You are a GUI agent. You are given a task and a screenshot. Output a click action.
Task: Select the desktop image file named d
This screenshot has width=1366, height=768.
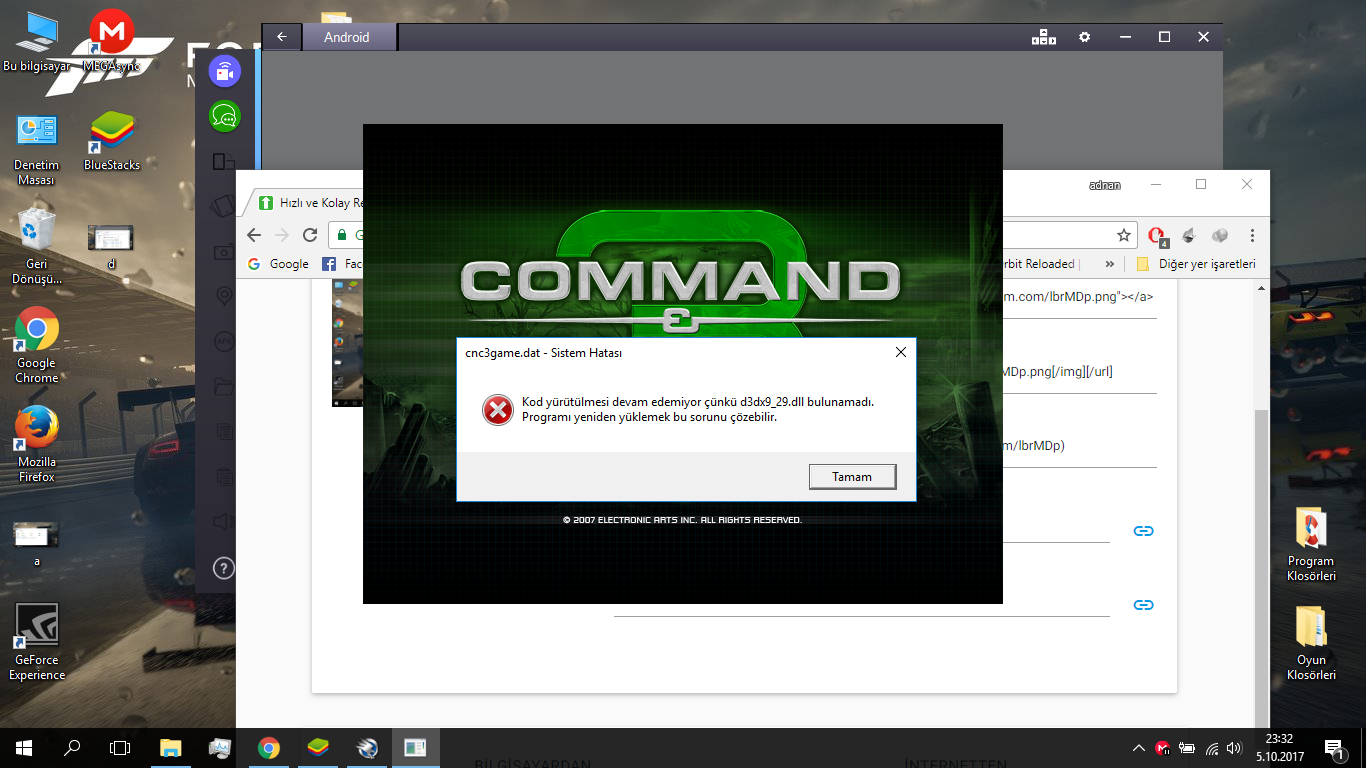pos(111,246)
